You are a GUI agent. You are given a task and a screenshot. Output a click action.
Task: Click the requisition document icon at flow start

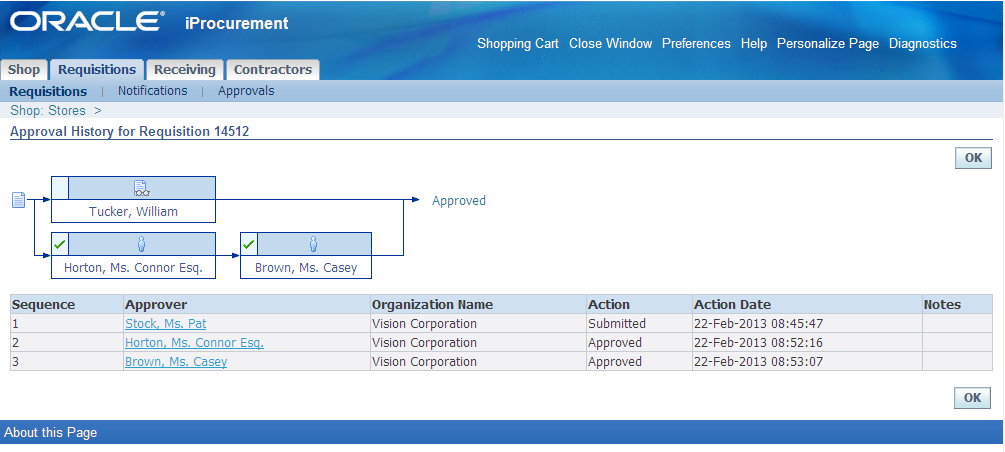pyautogui.click(x=19, y=200)
